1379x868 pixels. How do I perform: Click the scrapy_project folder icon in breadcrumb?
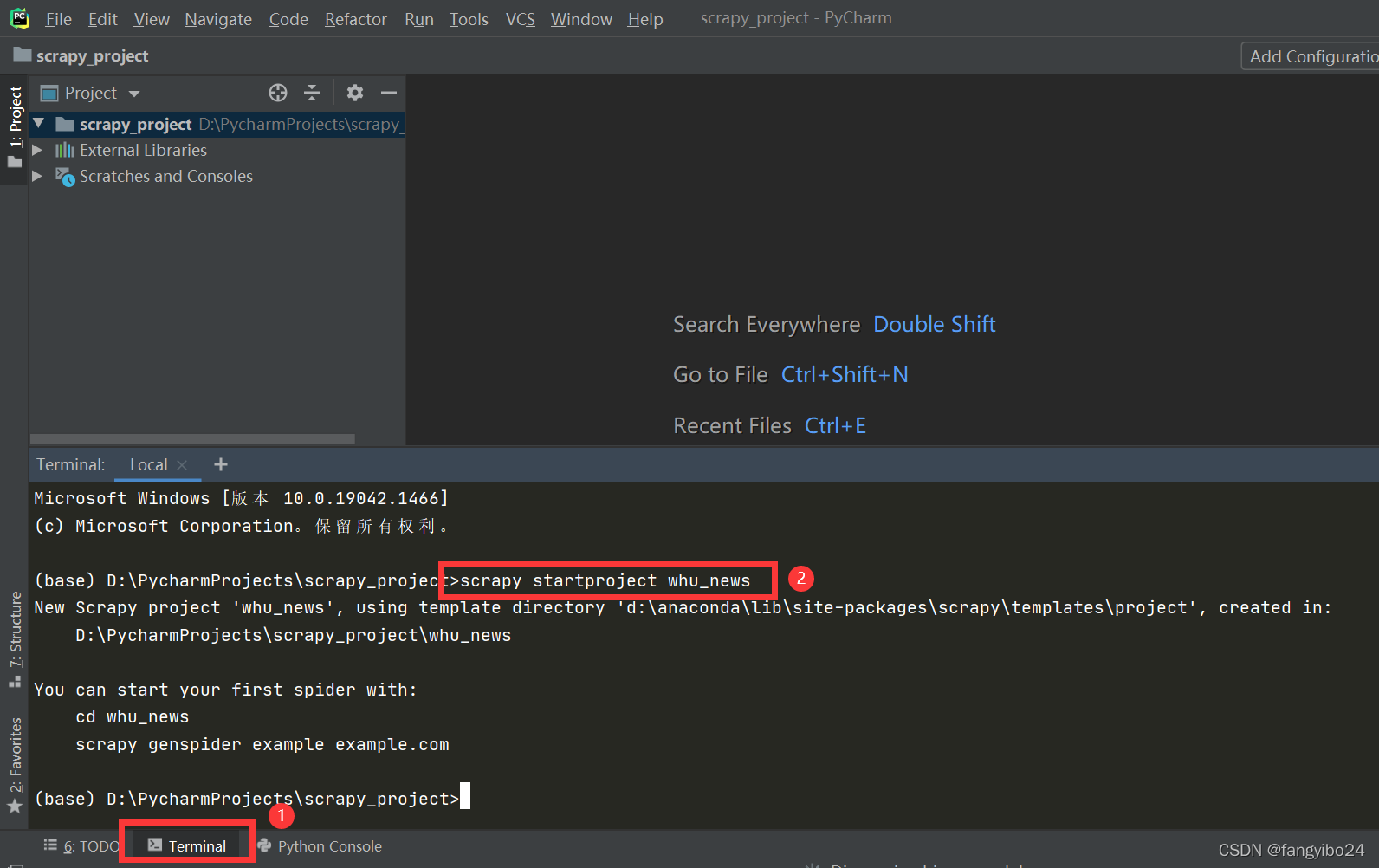[x=23, y=55]
